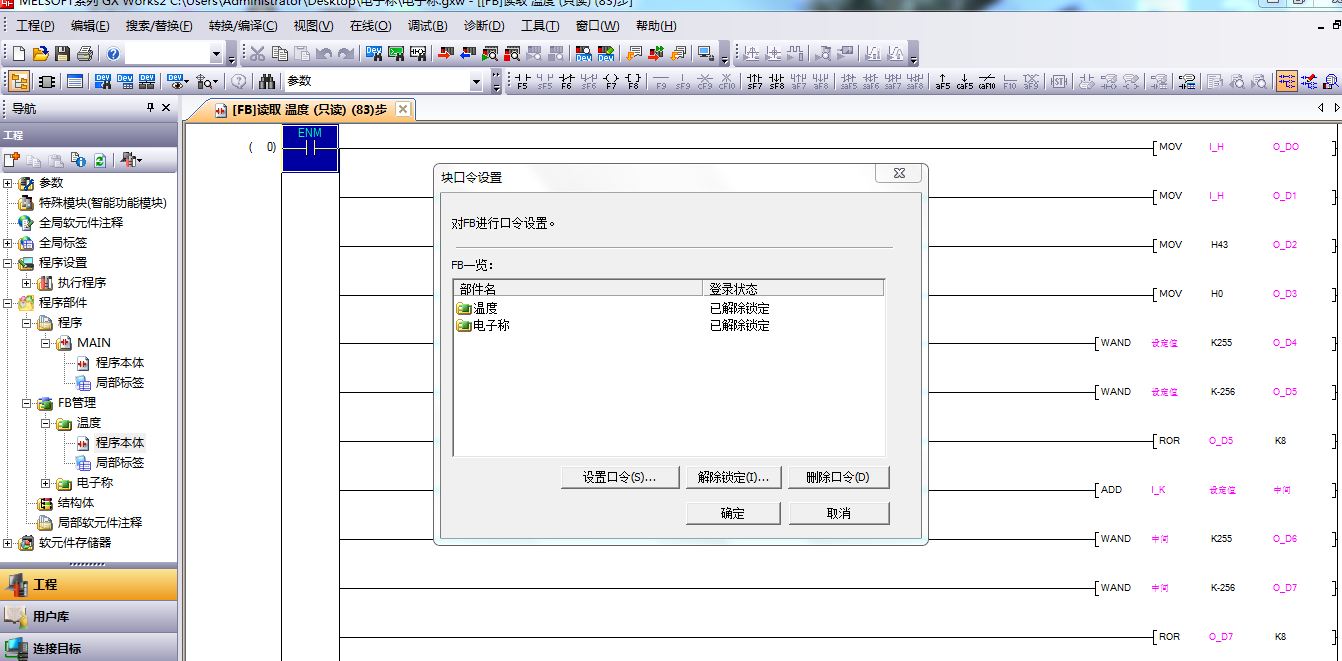
Task: Expand the 参数 tree node
Action: click(8, 183)
